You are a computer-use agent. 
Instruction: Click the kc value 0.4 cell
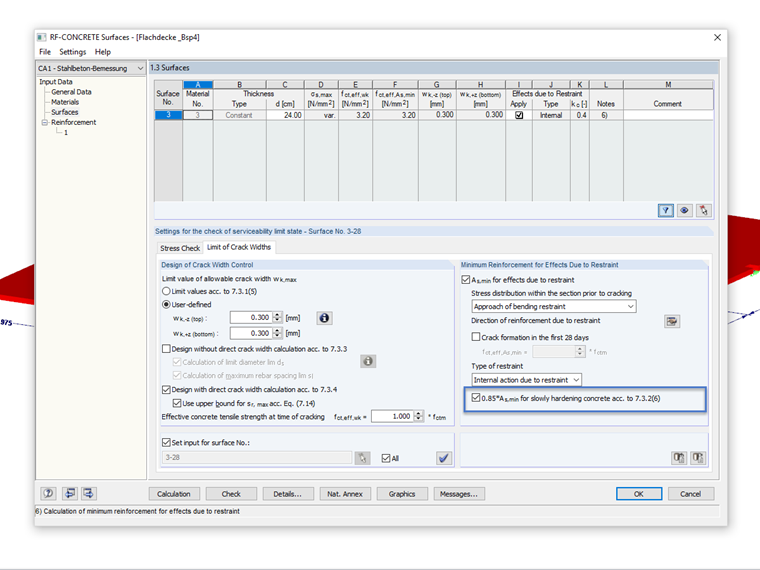click(x=580, y=115)
